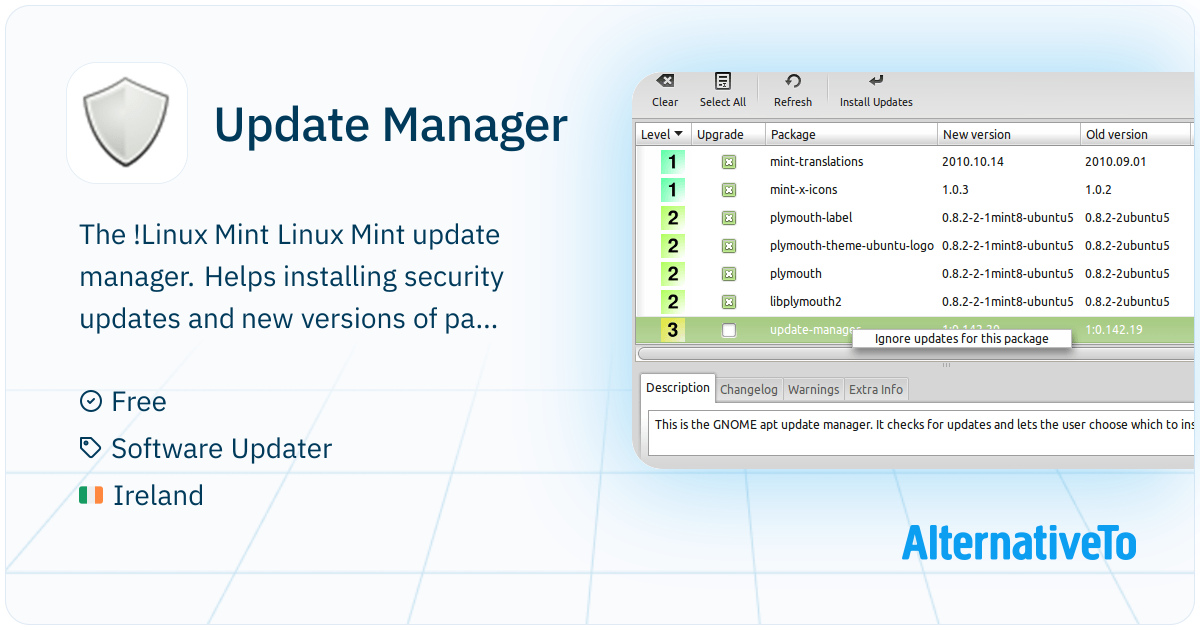Select the mint-translations package name

pos(816,162)
